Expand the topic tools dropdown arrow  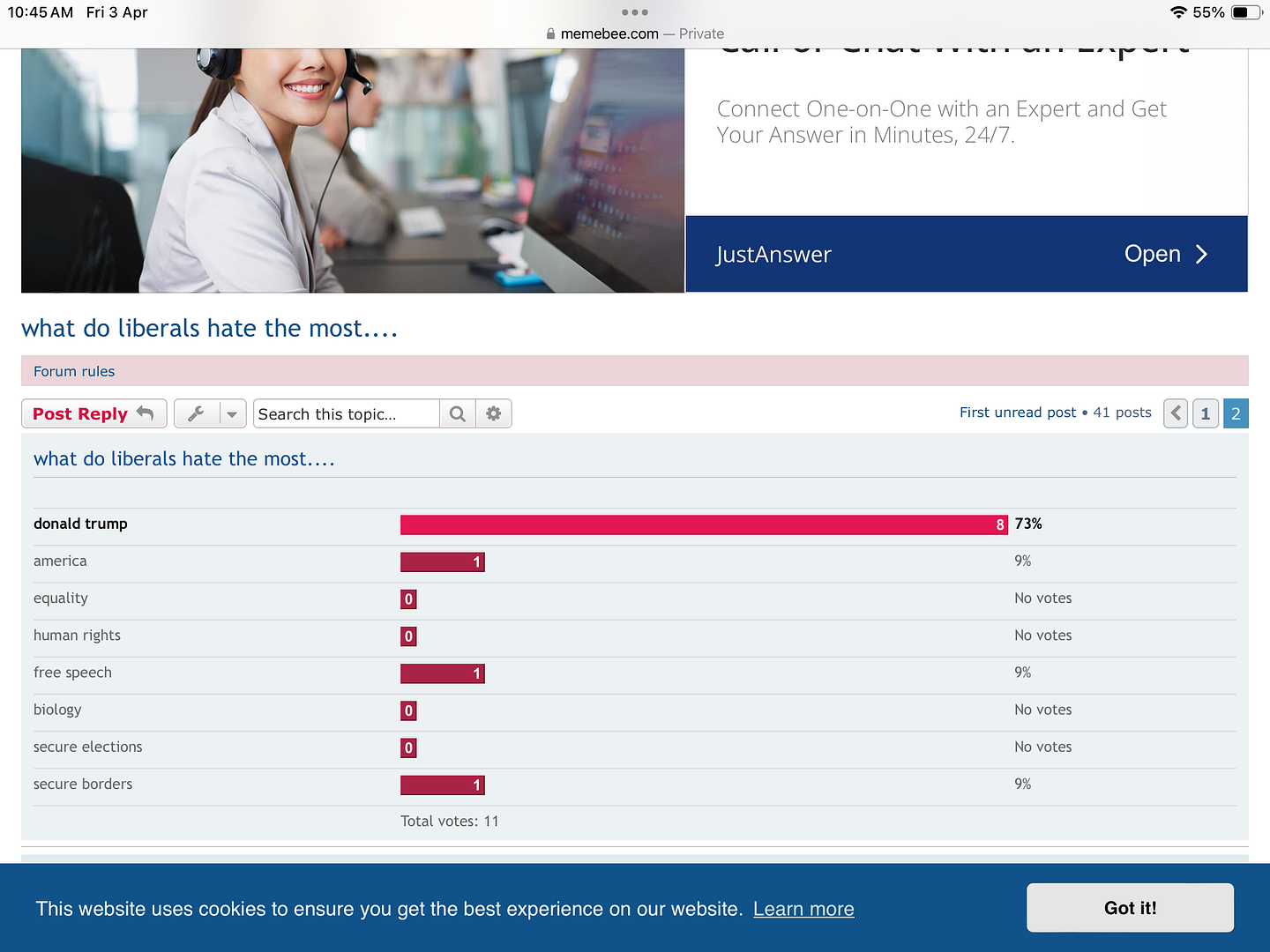232,413
